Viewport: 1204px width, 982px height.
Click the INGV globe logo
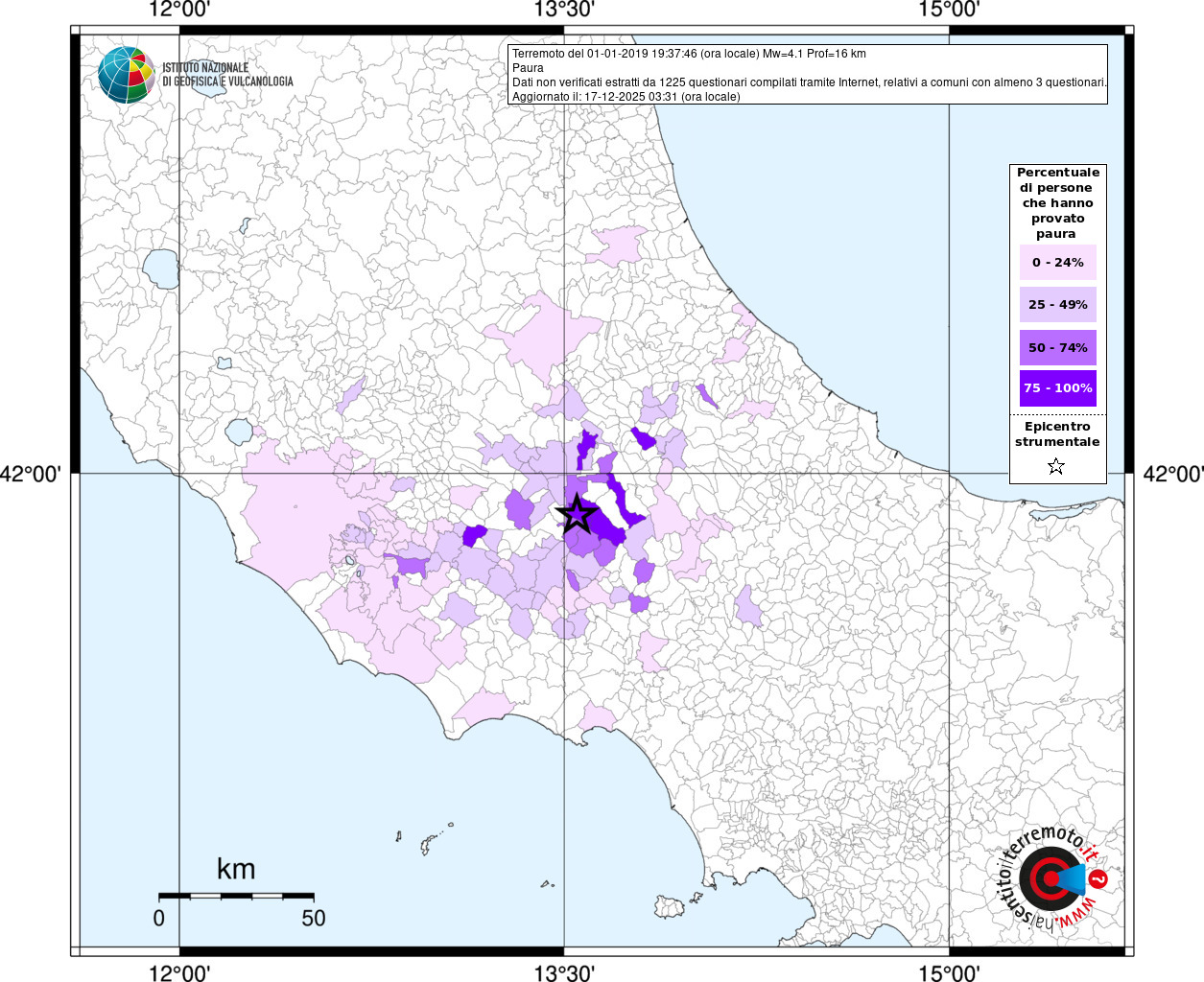(127, 75)
